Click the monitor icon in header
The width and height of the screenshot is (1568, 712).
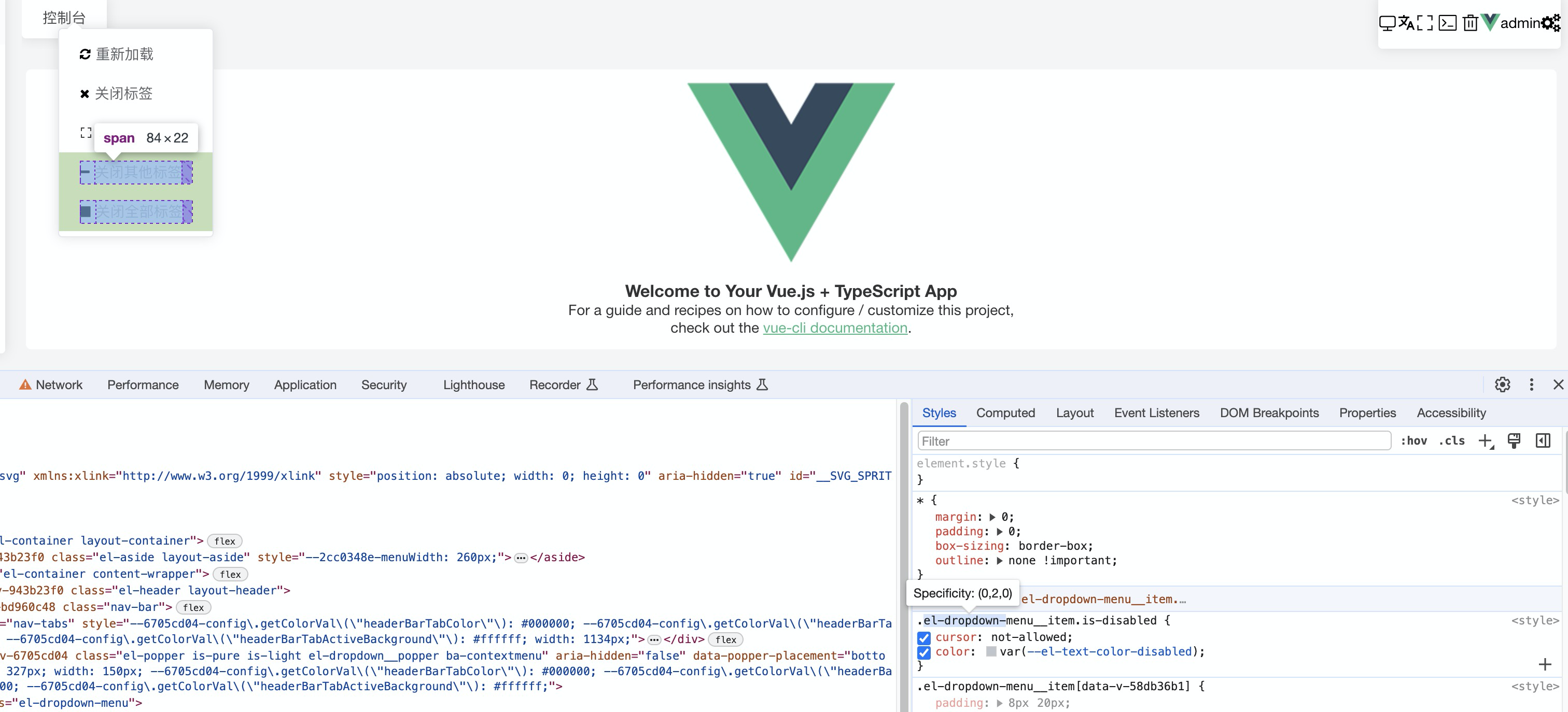coord(1387,23)
